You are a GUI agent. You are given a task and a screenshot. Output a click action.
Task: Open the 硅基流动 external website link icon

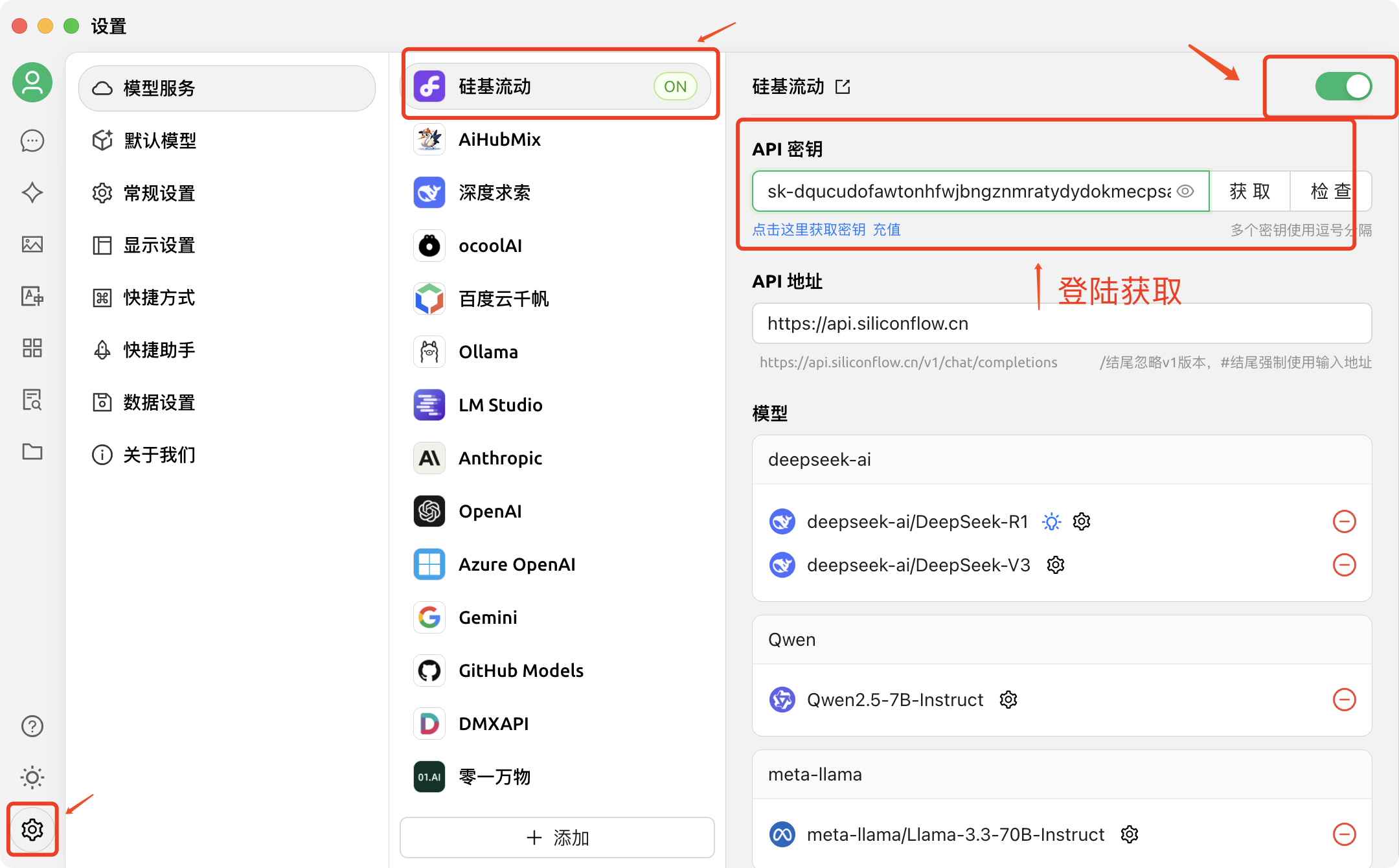(843, 87)
